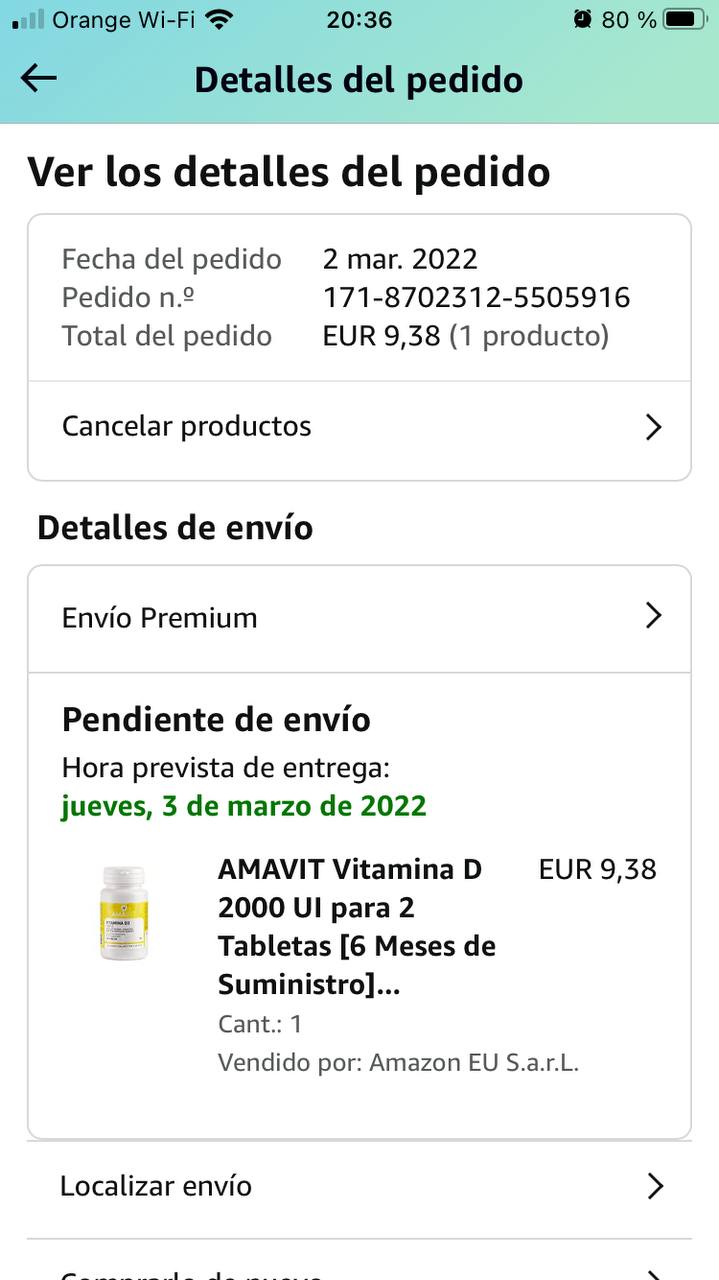Open Cancelar productos option
Screen dimensions: 719x1280
(x=359, y=427)
